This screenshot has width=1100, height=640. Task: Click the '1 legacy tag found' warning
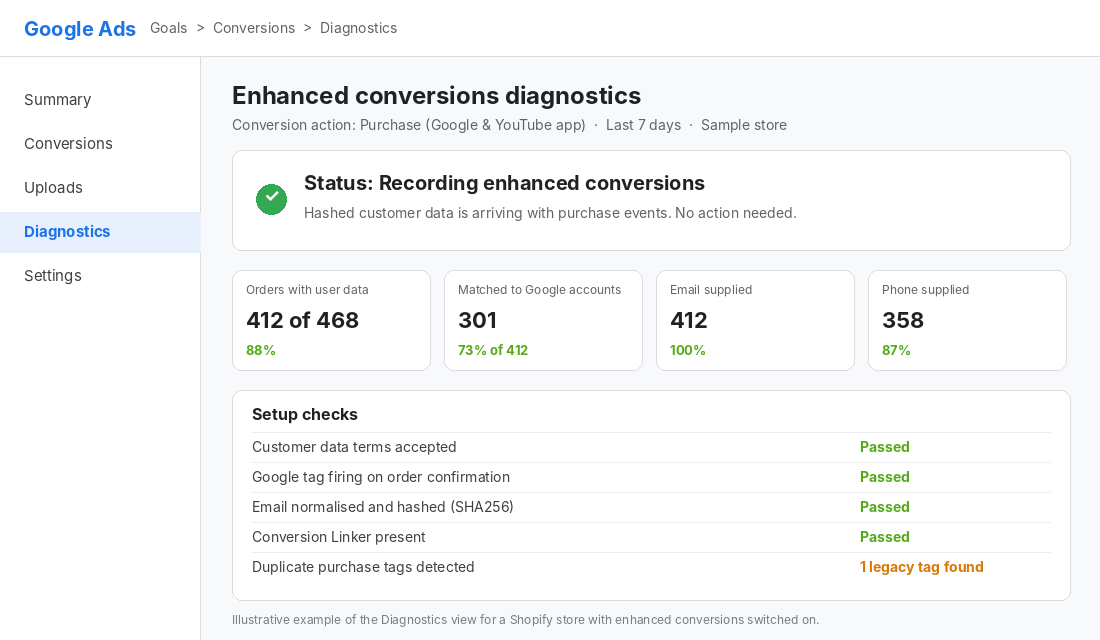922,567
